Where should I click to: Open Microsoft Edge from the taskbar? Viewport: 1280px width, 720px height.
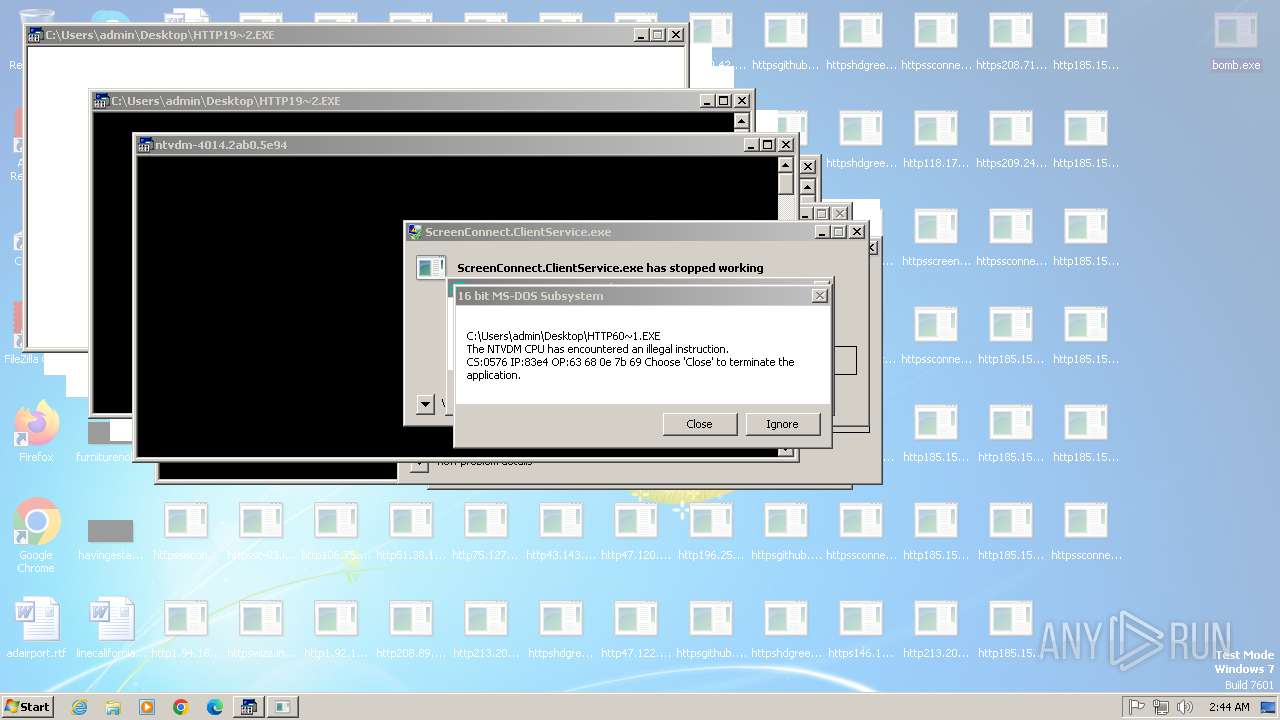[215, 707]
